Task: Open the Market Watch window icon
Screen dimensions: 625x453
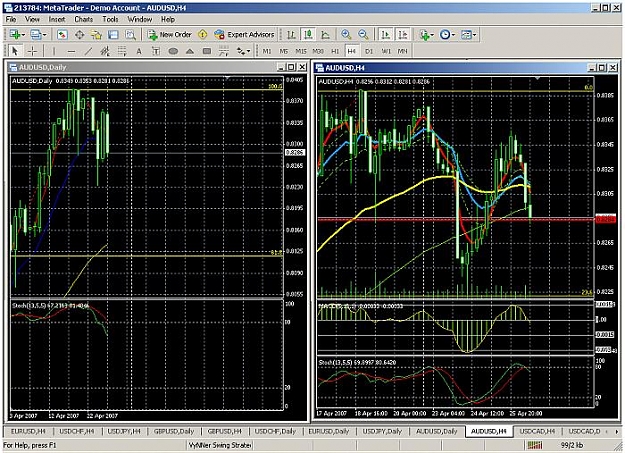Action: tap(62, 35)
